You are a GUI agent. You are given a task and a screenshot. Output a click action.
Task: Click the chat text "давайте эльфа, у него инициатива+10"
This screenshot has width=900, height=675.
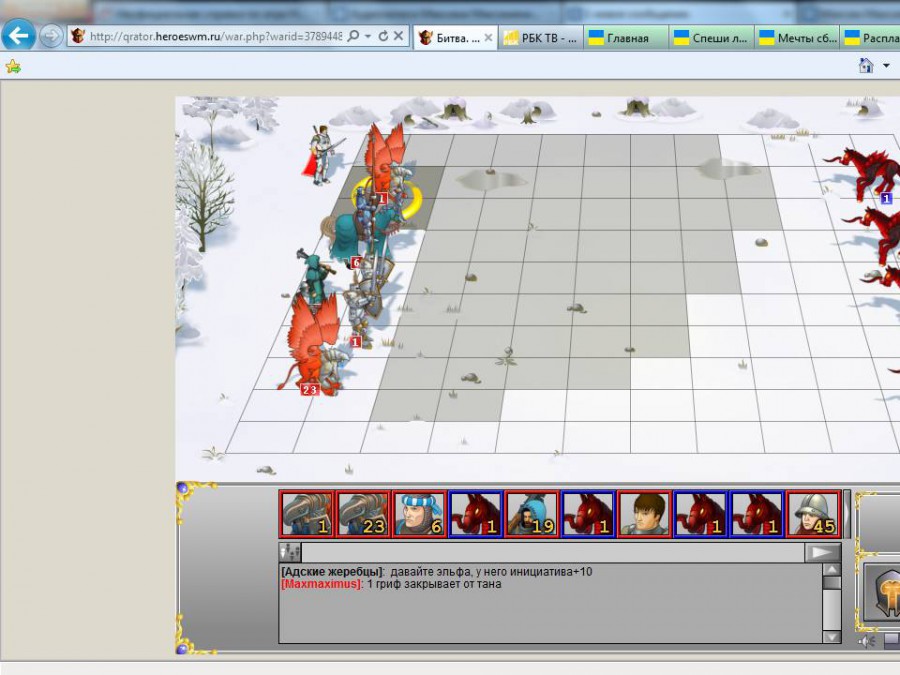pos(491,572)
